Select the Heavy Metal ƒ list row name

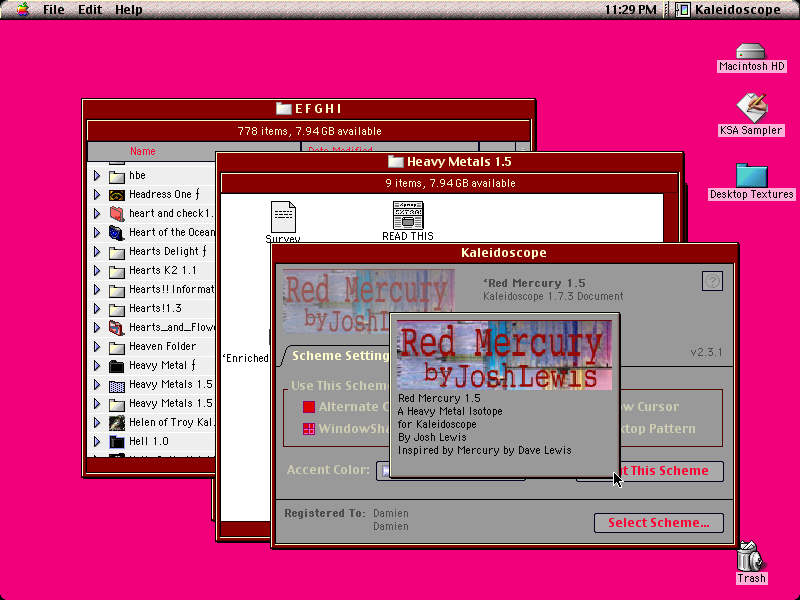162,365
